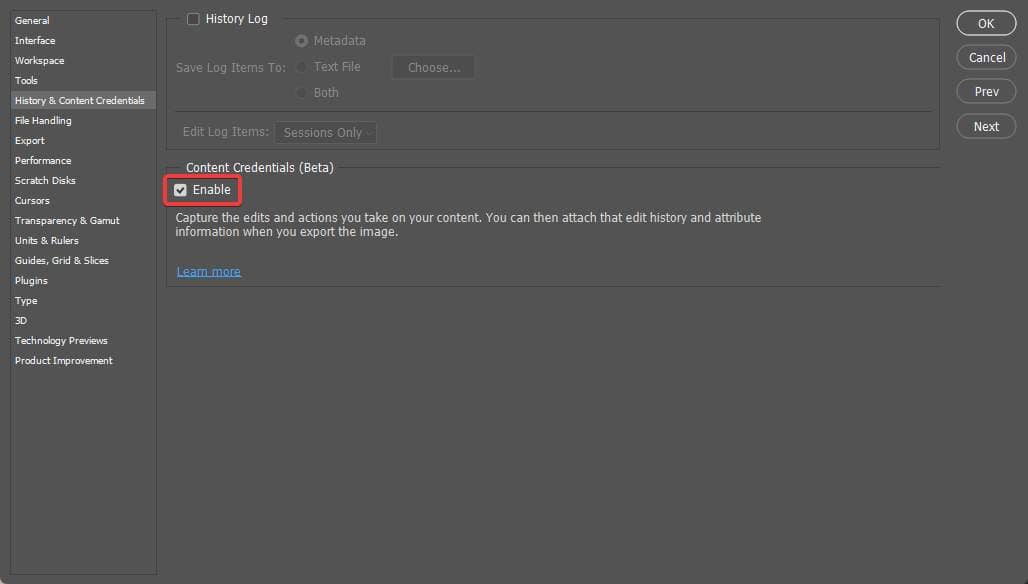Click the Cancel button
1028x584 pixels.
point(986,58)
